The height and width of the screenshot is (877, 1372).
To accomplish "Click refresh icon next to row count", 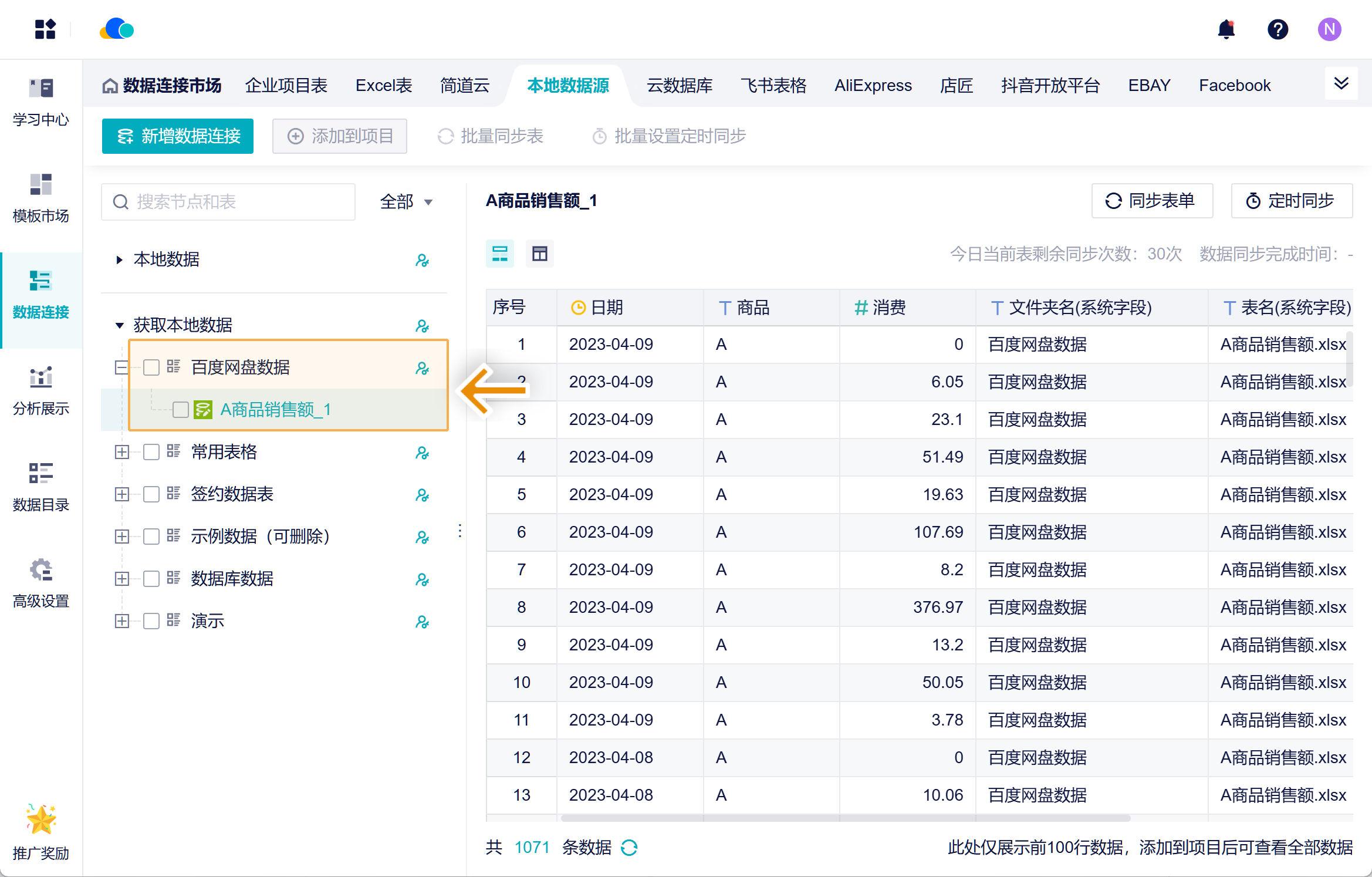I will point(629,847).
